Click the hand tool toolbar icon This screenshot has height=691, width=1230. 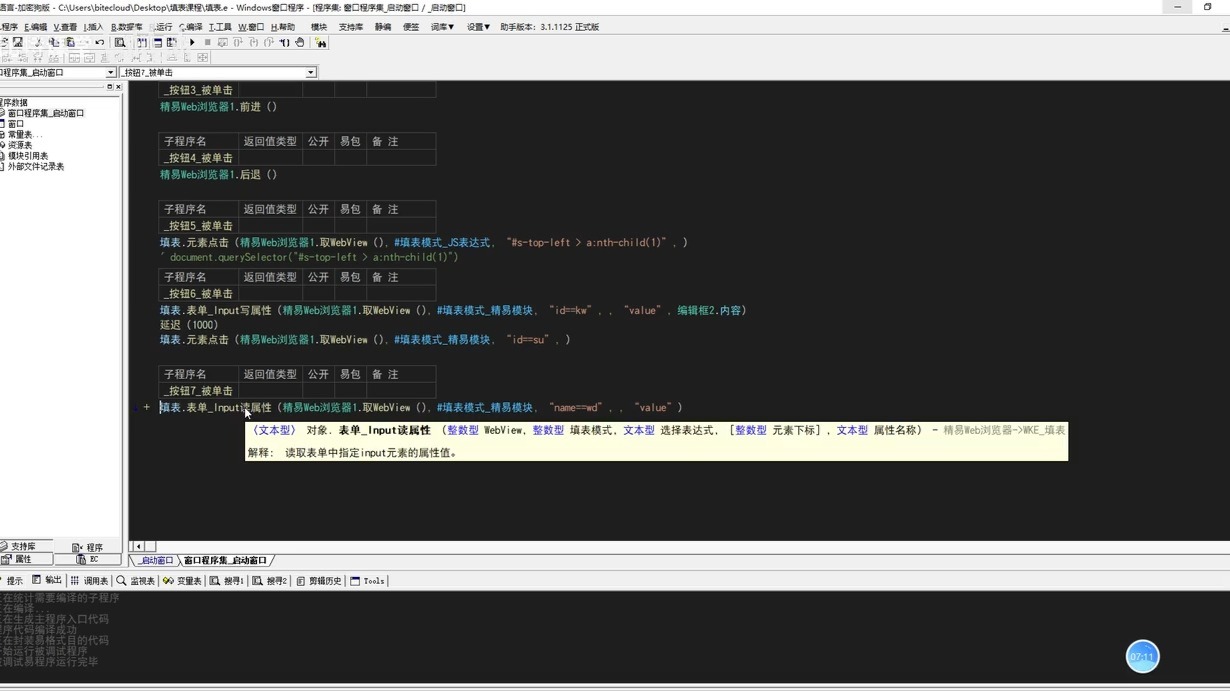click(x=300, y=42)
